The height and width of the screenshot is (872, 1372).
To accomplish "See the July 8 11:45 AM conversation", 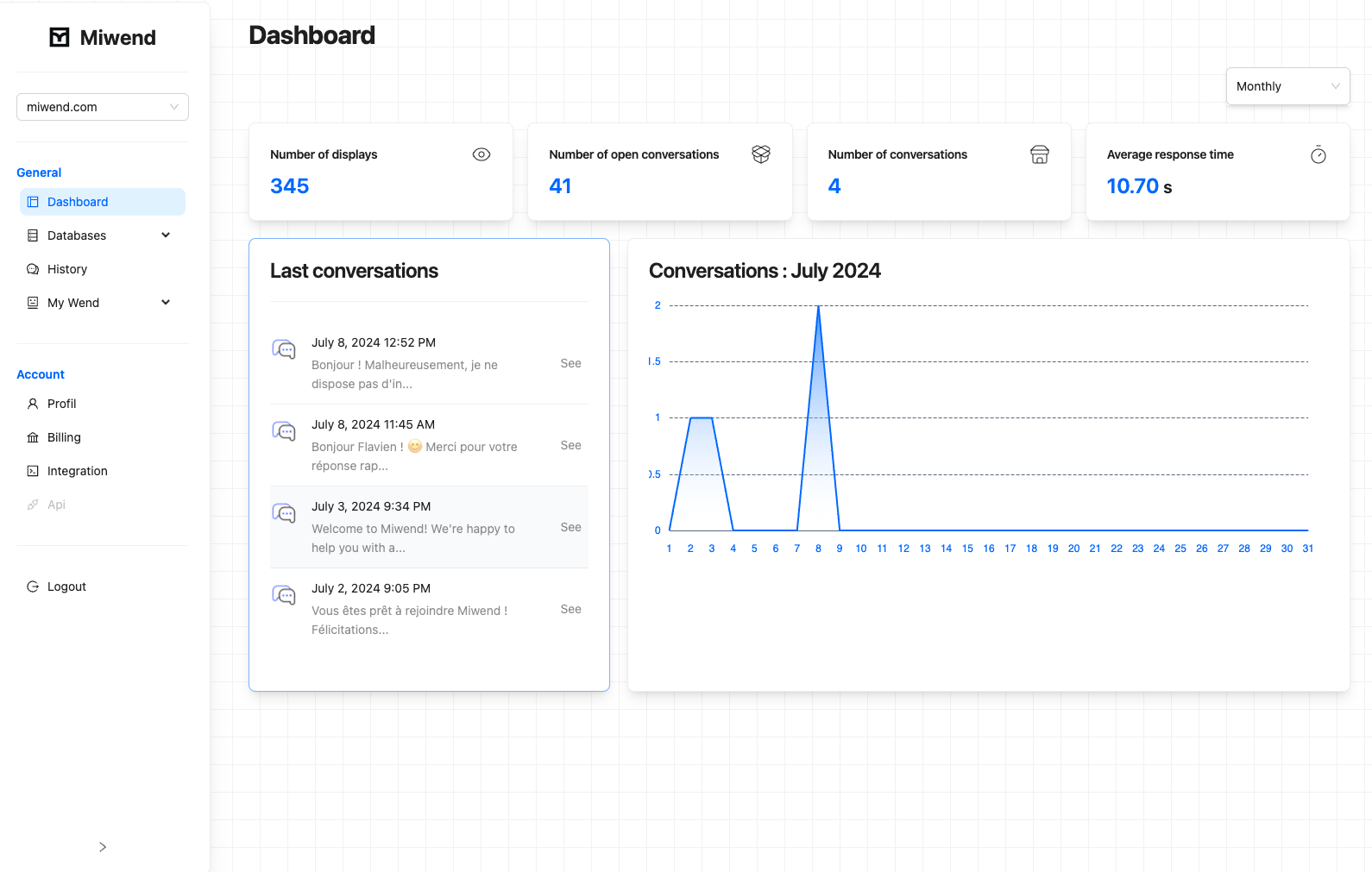I will click(570, 445).
